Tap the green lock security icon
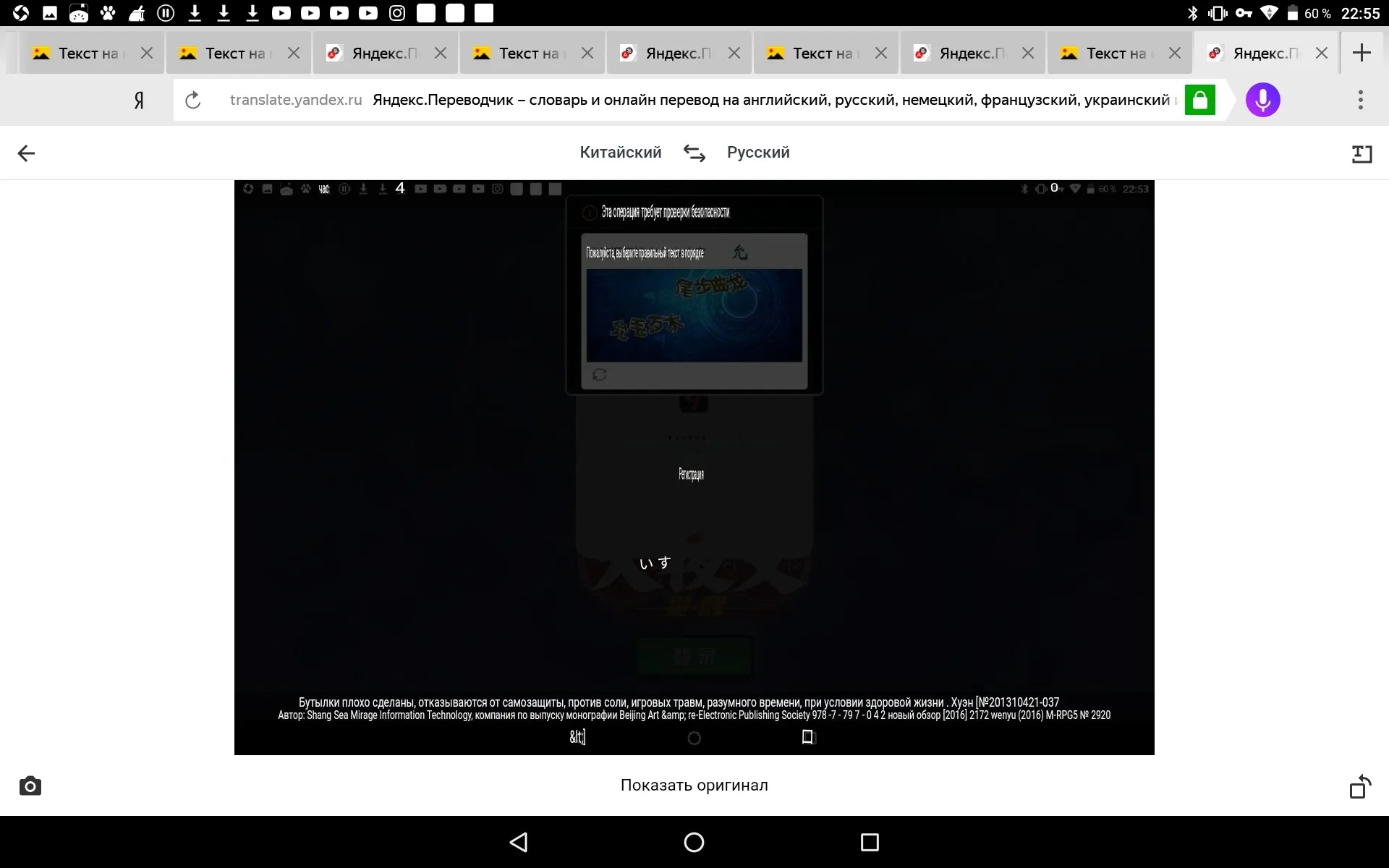This screenshot has width=1389, height=868. (1199, 100)
